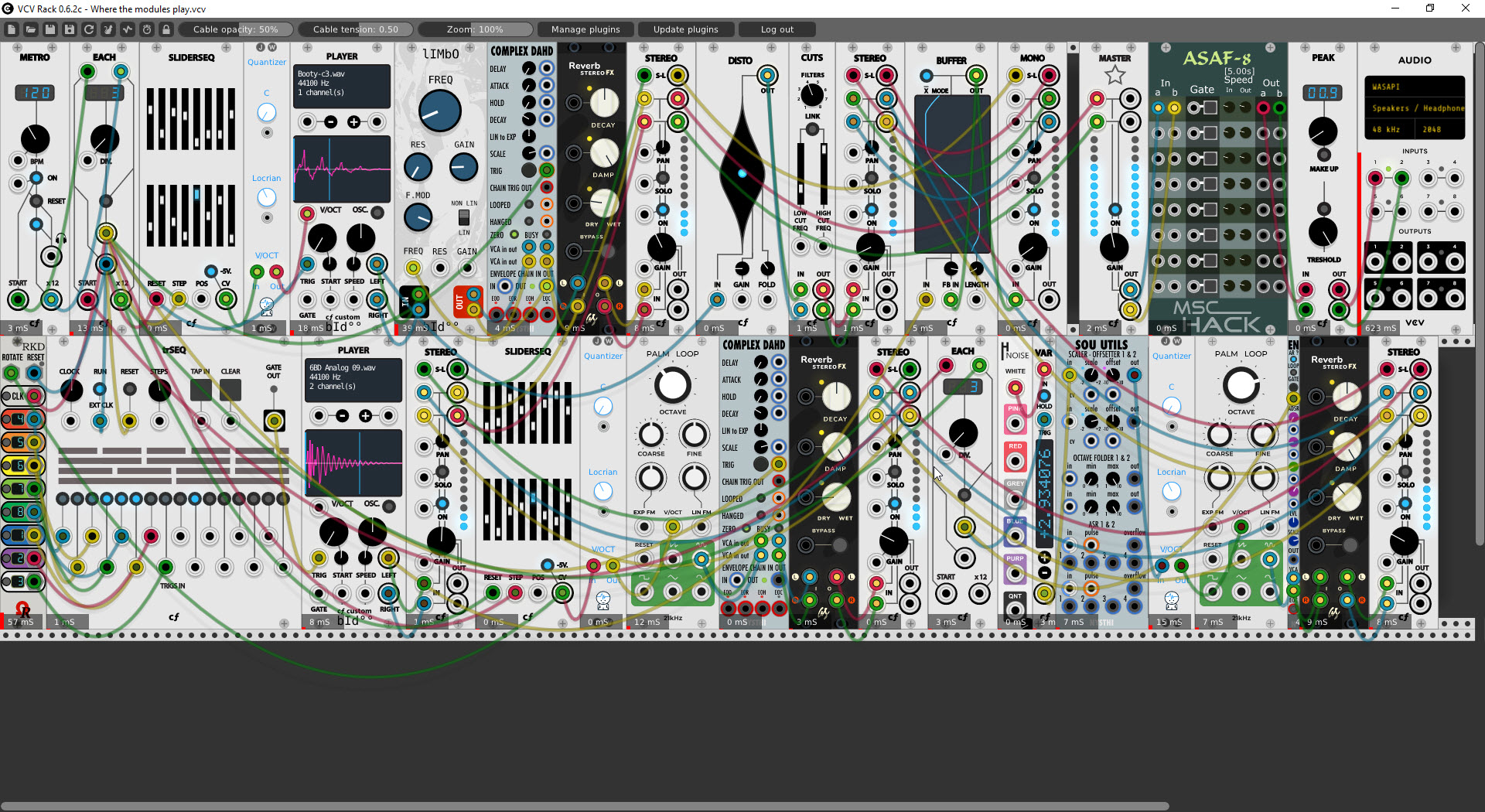The image size is (1485, 812).
Task: Click the METRO 120 BPM display
Action: pyautogui.click(x=35, y=93)
